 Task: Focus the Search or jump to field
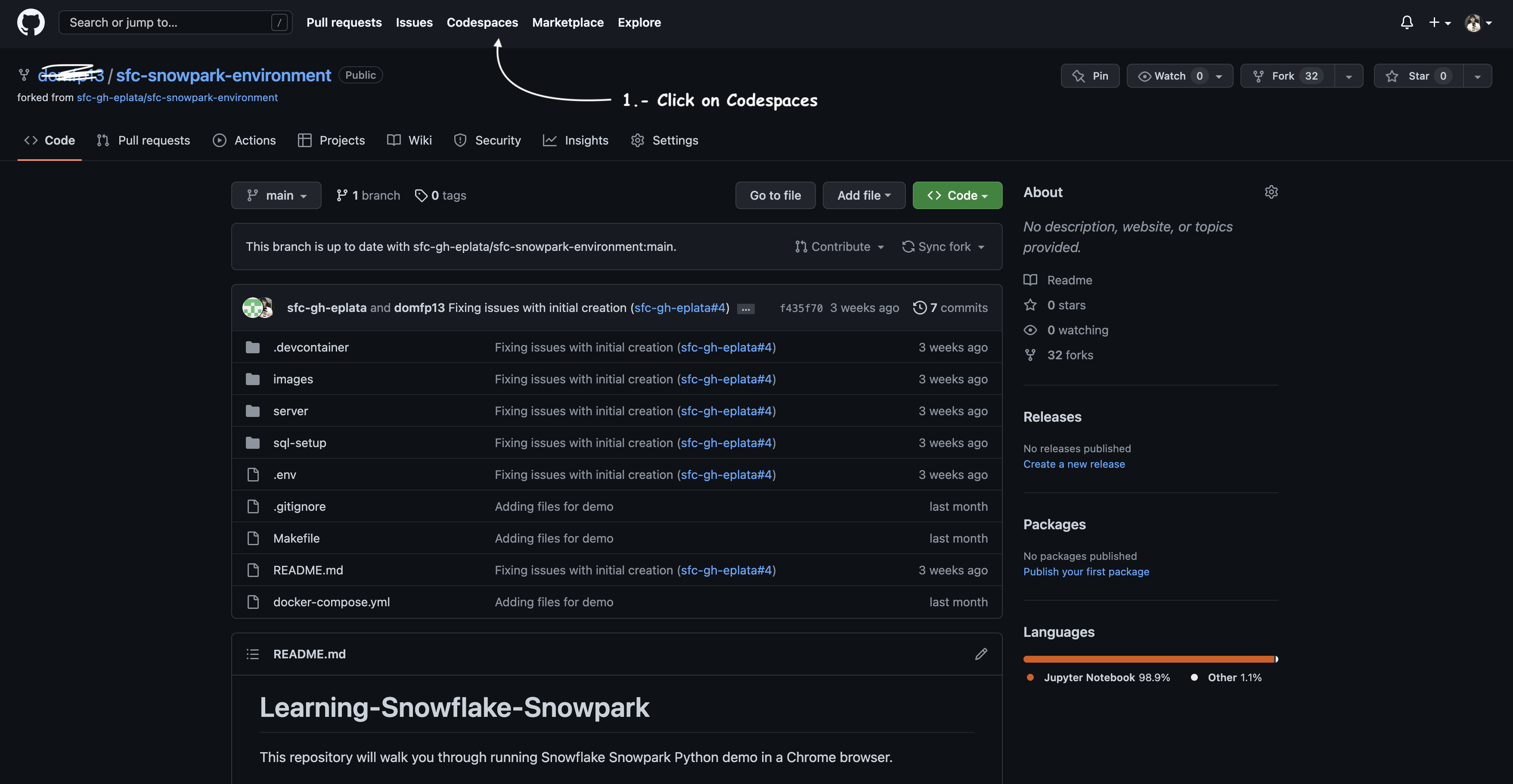click(167, 22)
